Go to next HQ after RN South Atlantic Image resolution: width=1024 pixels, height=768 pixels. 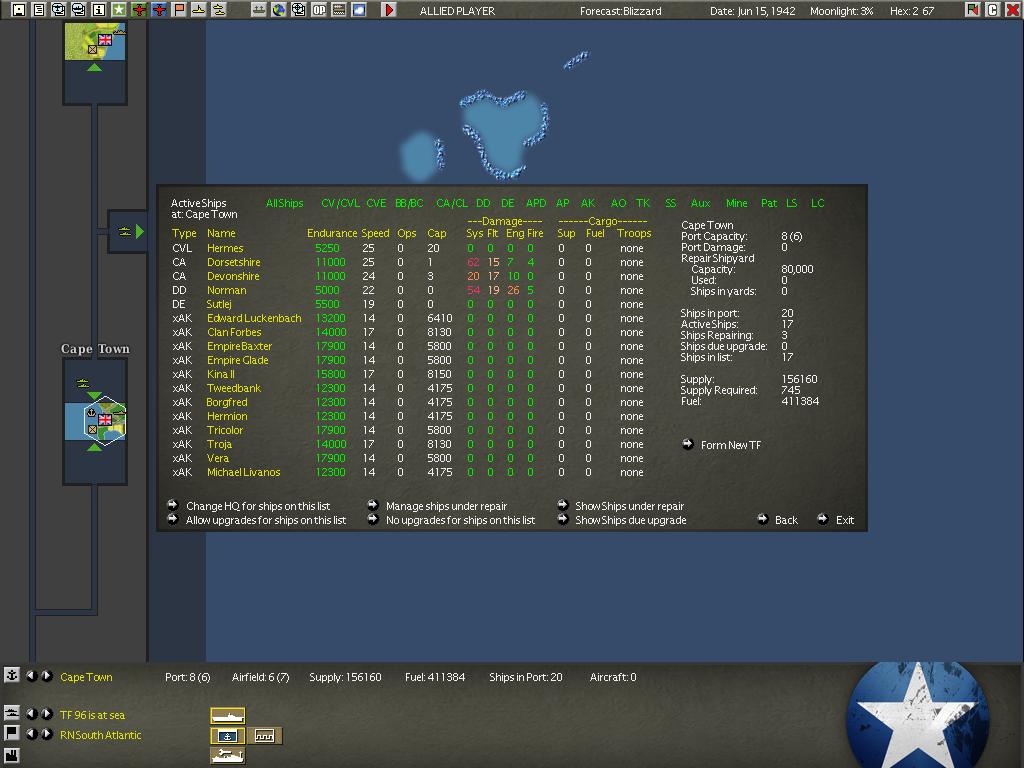46,733
